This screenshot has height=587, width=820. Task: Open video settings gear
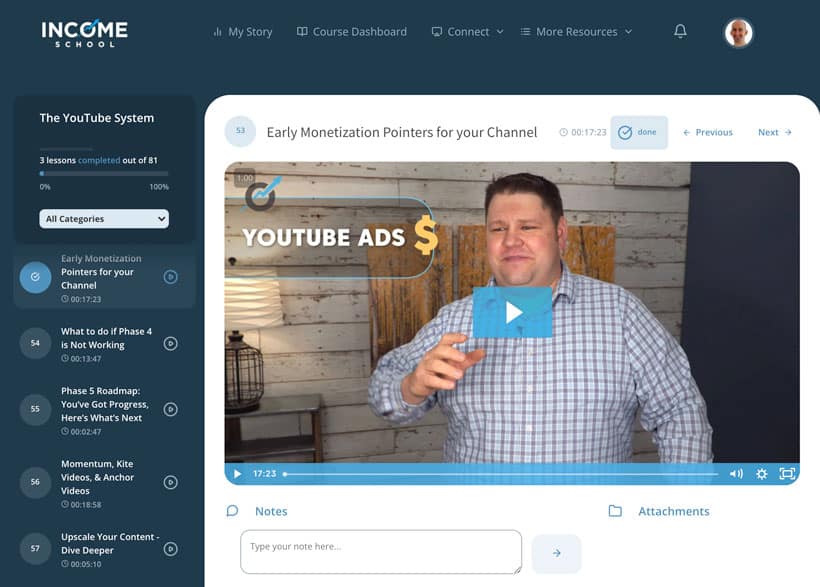pos(761,474)
